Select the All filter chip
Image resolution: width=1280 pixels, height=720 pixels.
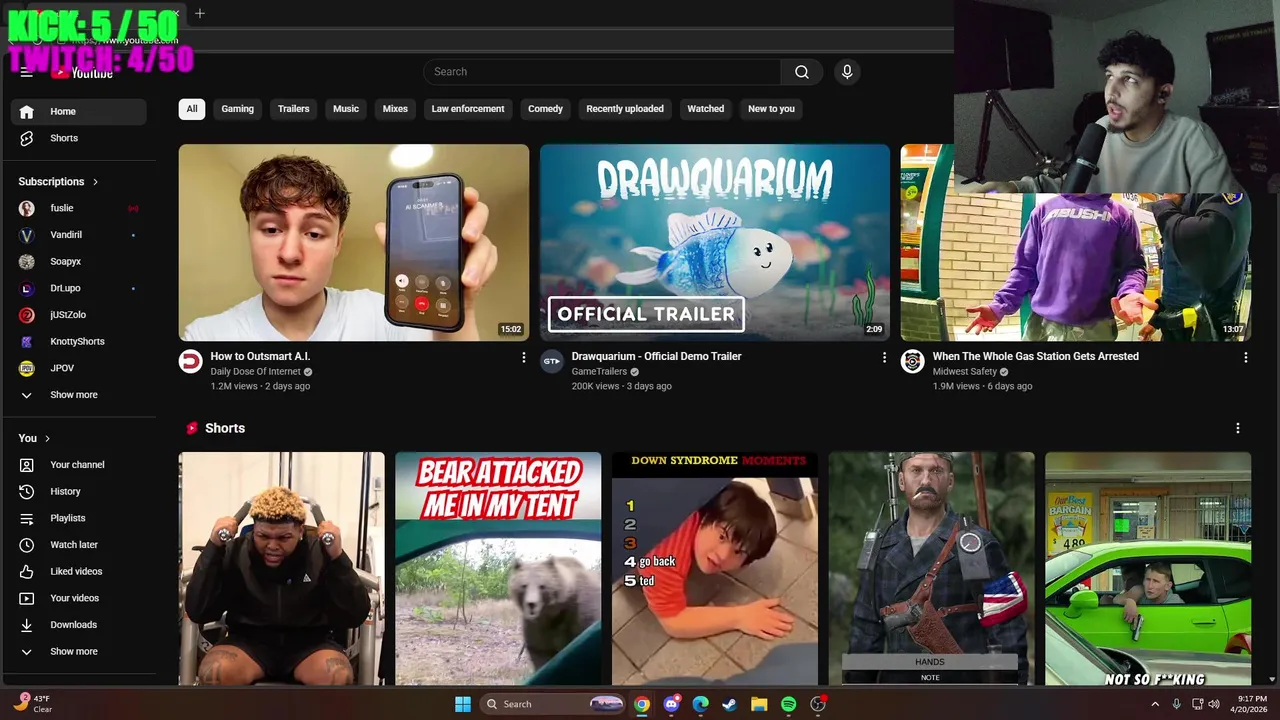pos(192,109)
